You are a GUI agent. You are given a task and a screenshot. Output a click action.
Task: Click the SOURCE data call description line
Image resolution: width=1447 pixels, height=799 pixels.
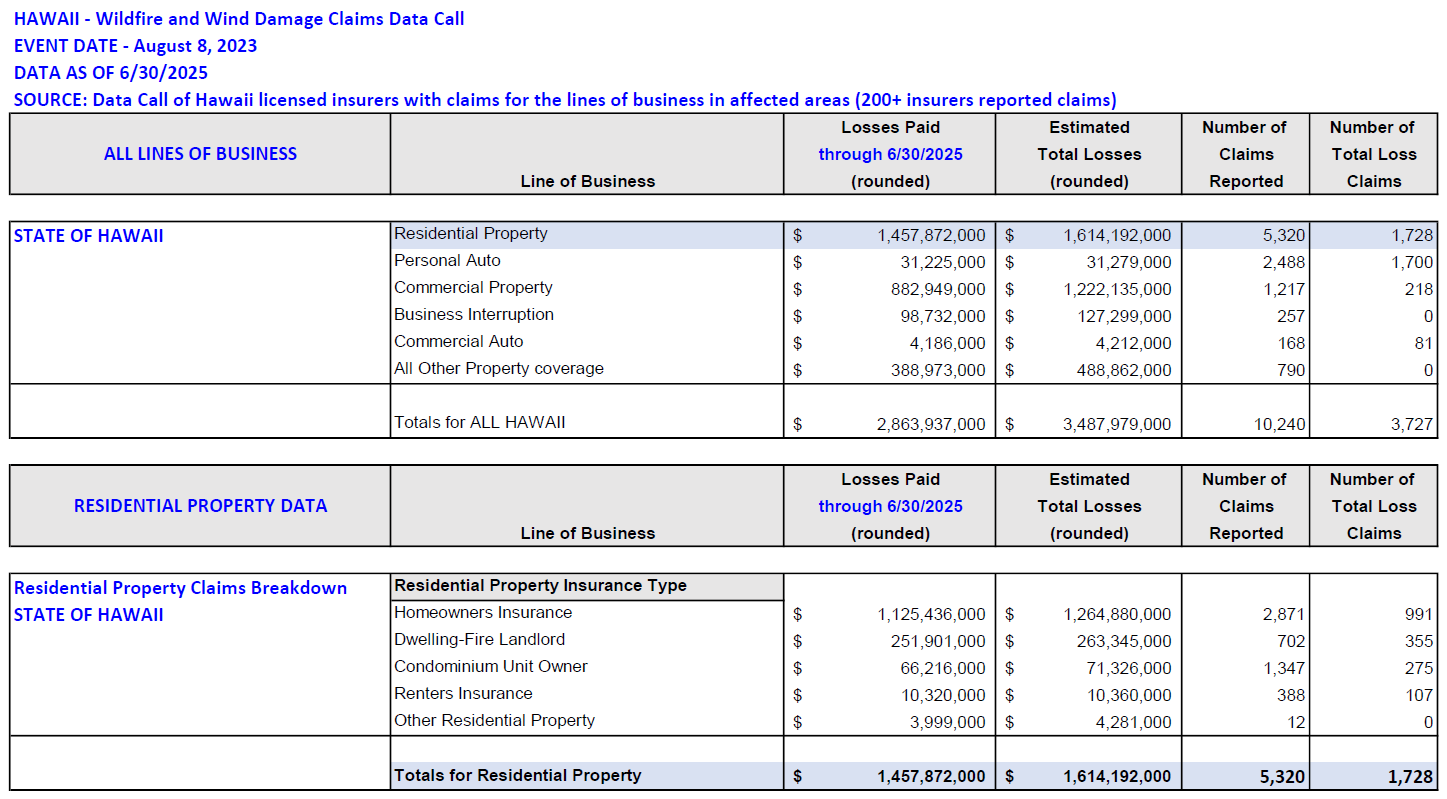pyautogui.click(x=565, y=100)
